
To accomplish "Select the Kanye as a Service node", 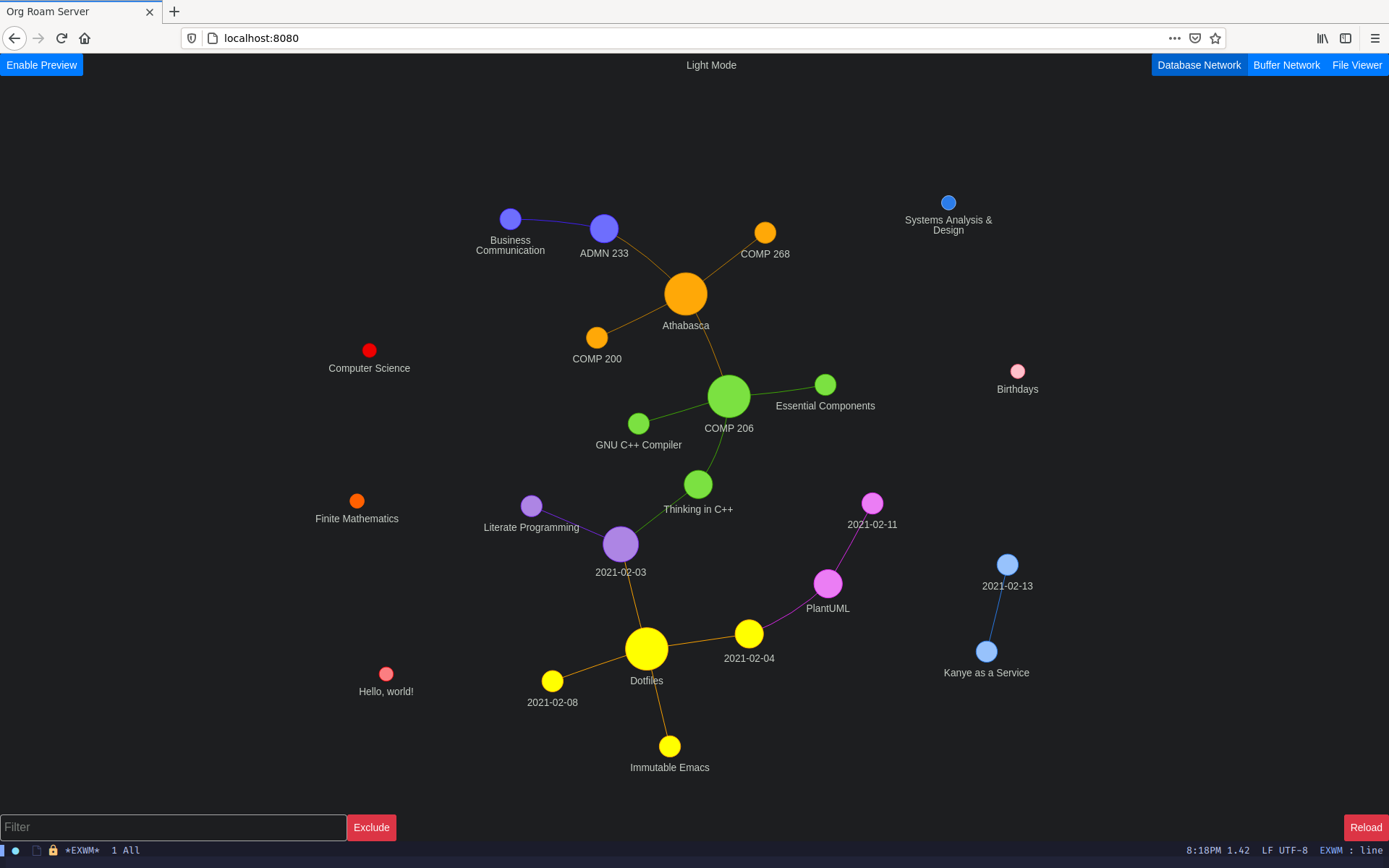I will point(984,651).
